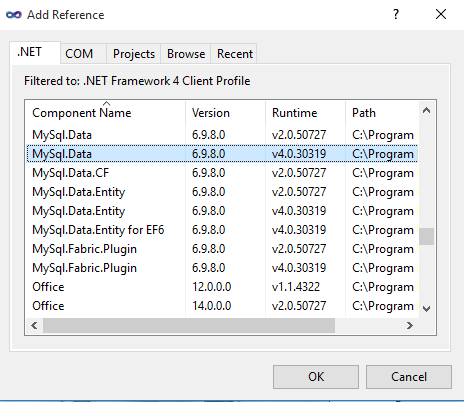Click the vertical scrollbar up arrow
The image size is (464, 402).
click(x=426, y=110)
